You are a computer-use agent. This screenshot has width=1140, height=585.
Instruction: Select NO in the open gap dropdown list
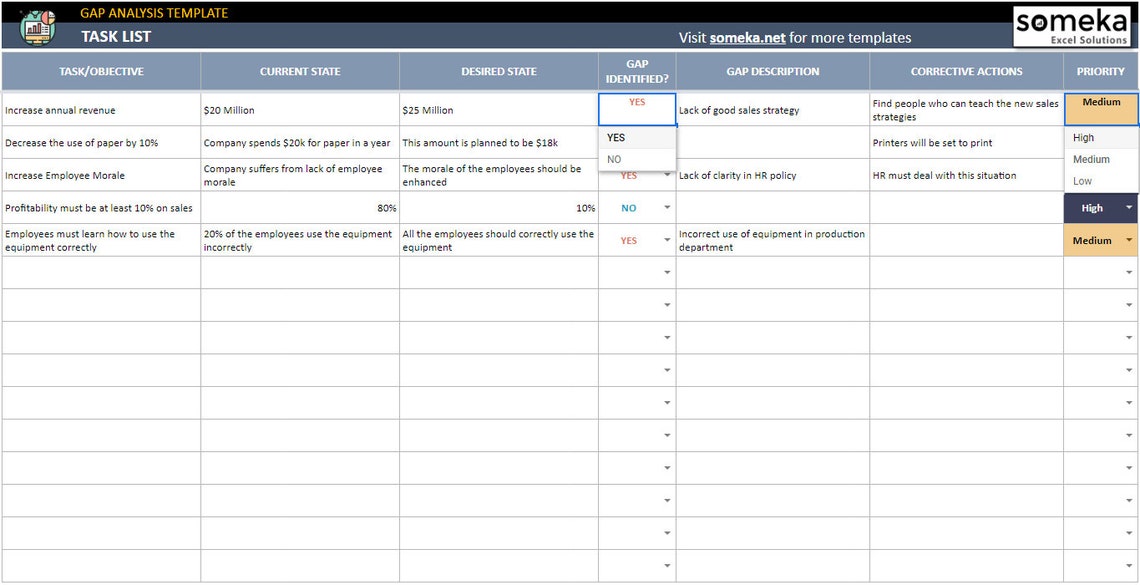click(x=614, y=158)
